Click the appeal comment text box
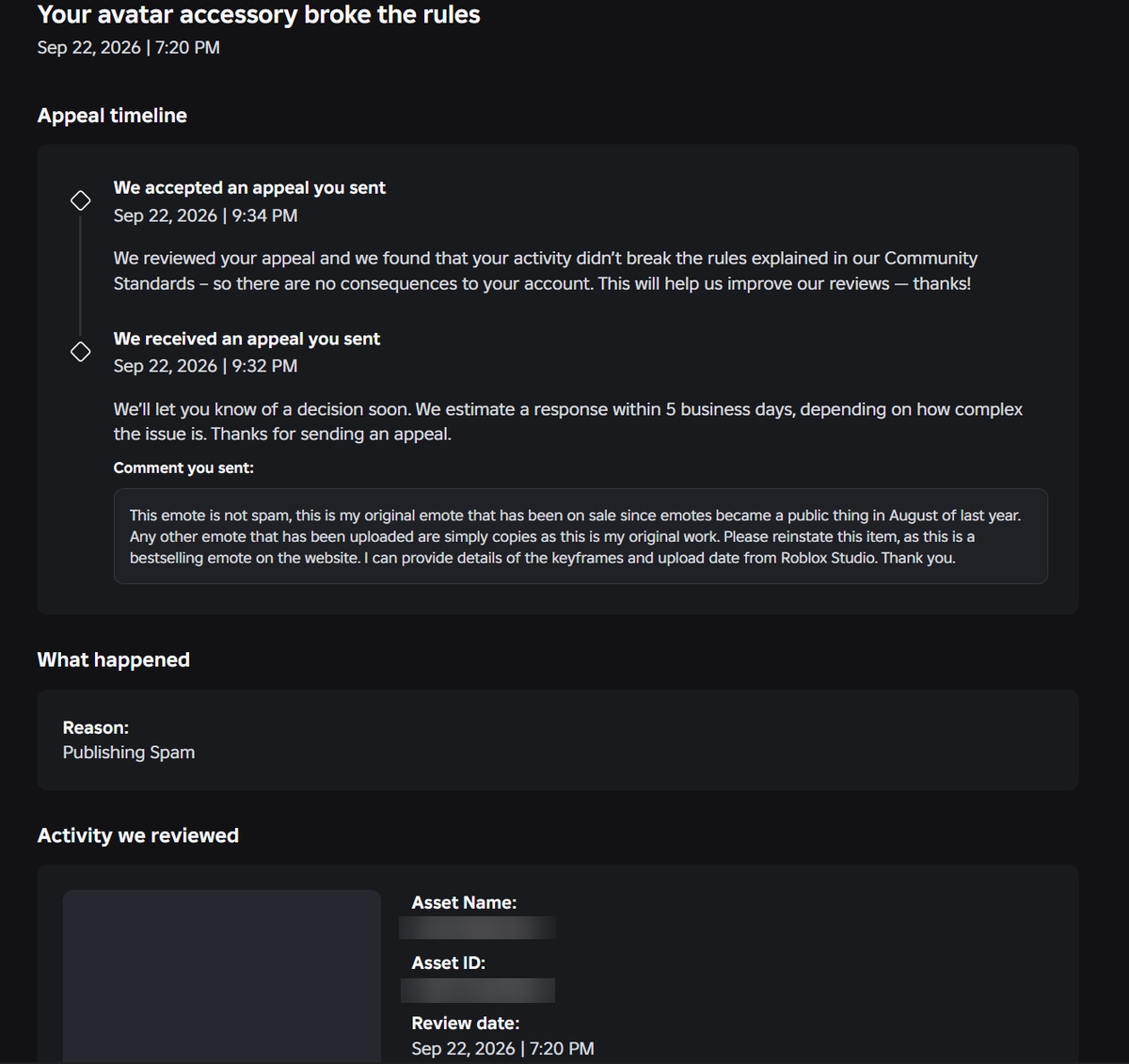 point(580,536)
